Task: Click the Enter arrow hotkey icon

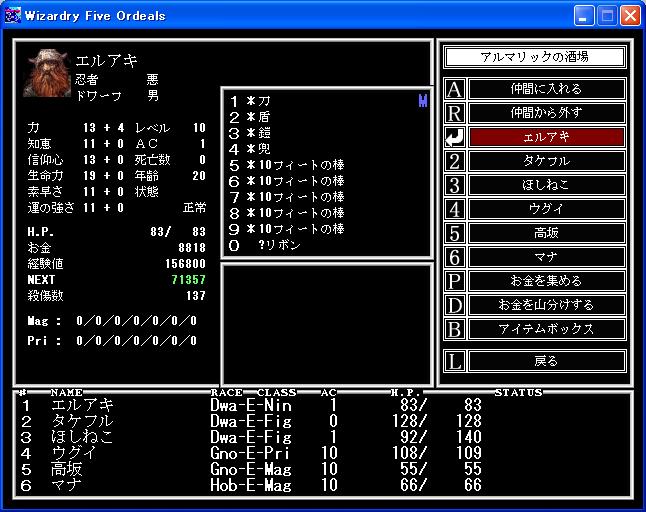Action: 454,137
